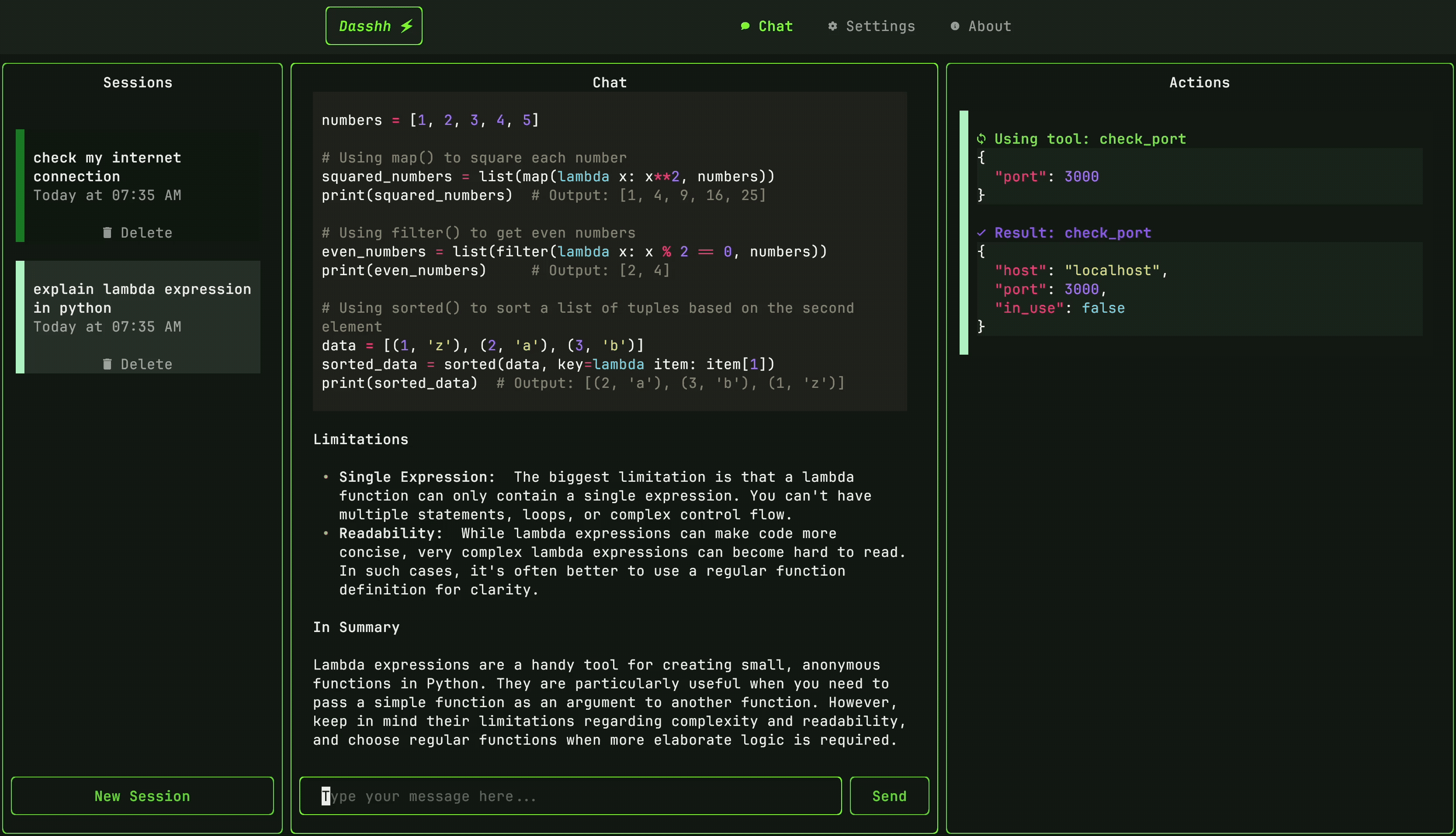Click the Dasshh logo button
This screenshot has width=1456, height=836.
tap(374, 26)
